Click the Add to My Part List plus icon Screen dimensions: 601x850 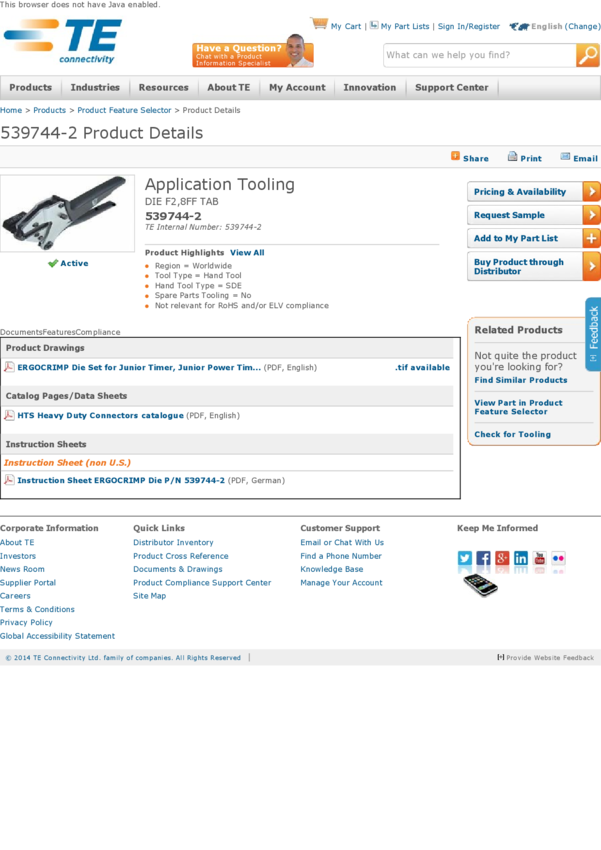pyautogui.click(x=591, y=238)
